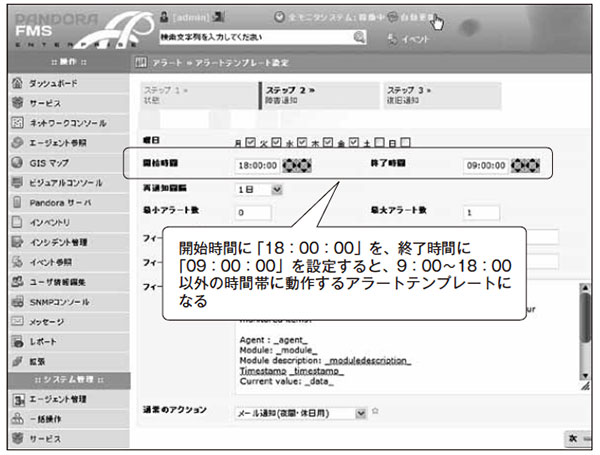This screenshot has width=600, height=455.
Task: Click the admin user icon in header
Action: pos(164,17)
